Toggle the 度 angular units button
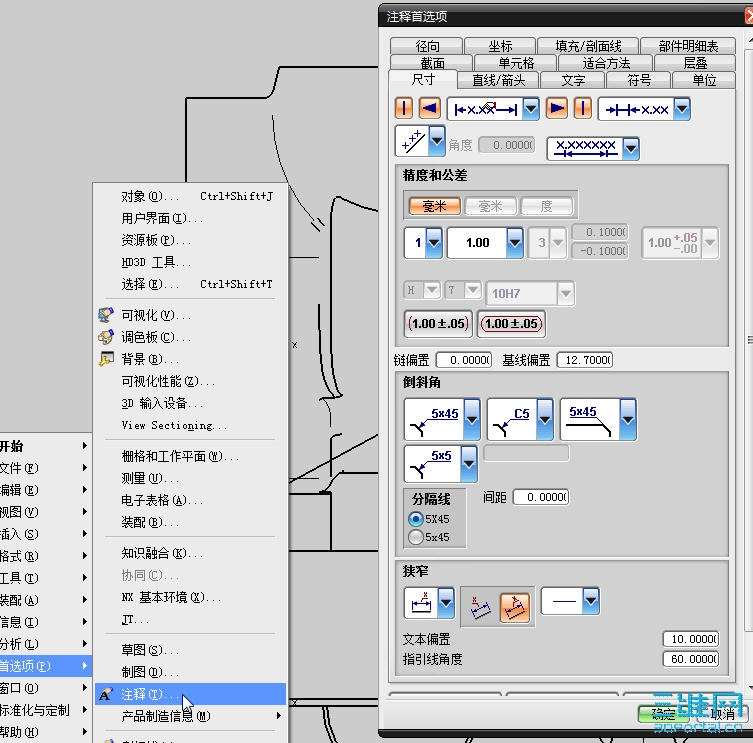Image resolution: width=753 pixels, height=743 pixels. pos(547,207)
